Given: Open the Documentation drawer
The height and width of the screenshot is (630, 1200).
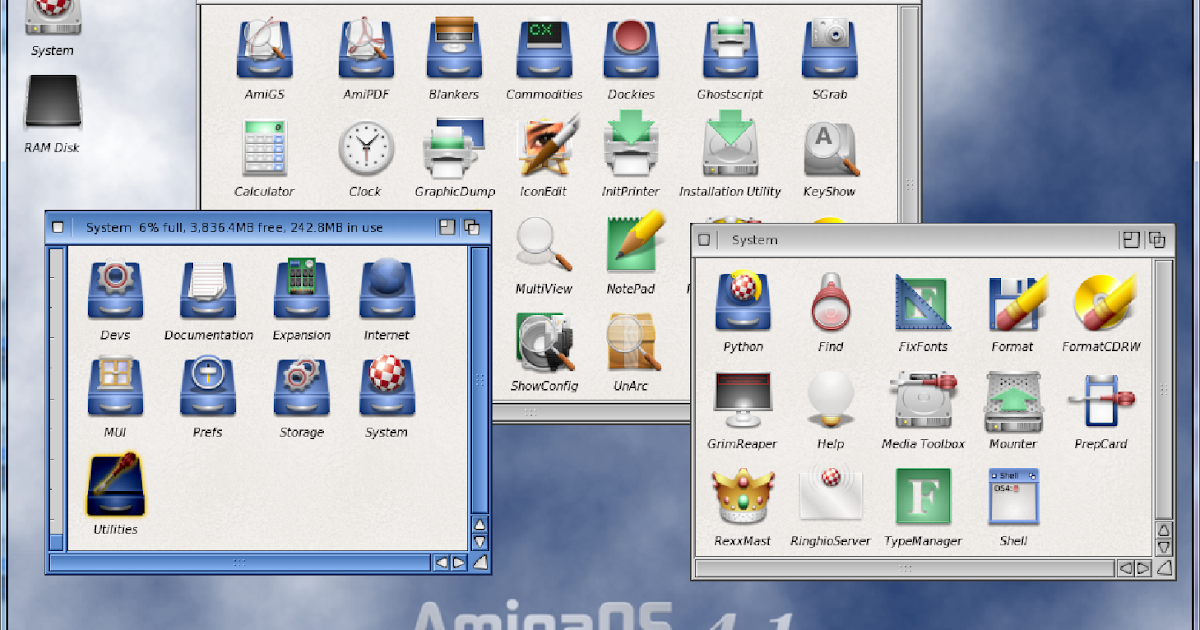Looking at the screenshot, I should pyautogui.click(x=208, y=291).
